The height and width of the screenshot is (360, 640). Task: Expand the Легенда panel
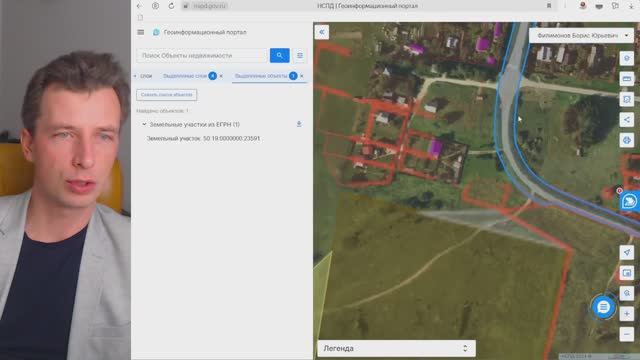tap(396, 349)
